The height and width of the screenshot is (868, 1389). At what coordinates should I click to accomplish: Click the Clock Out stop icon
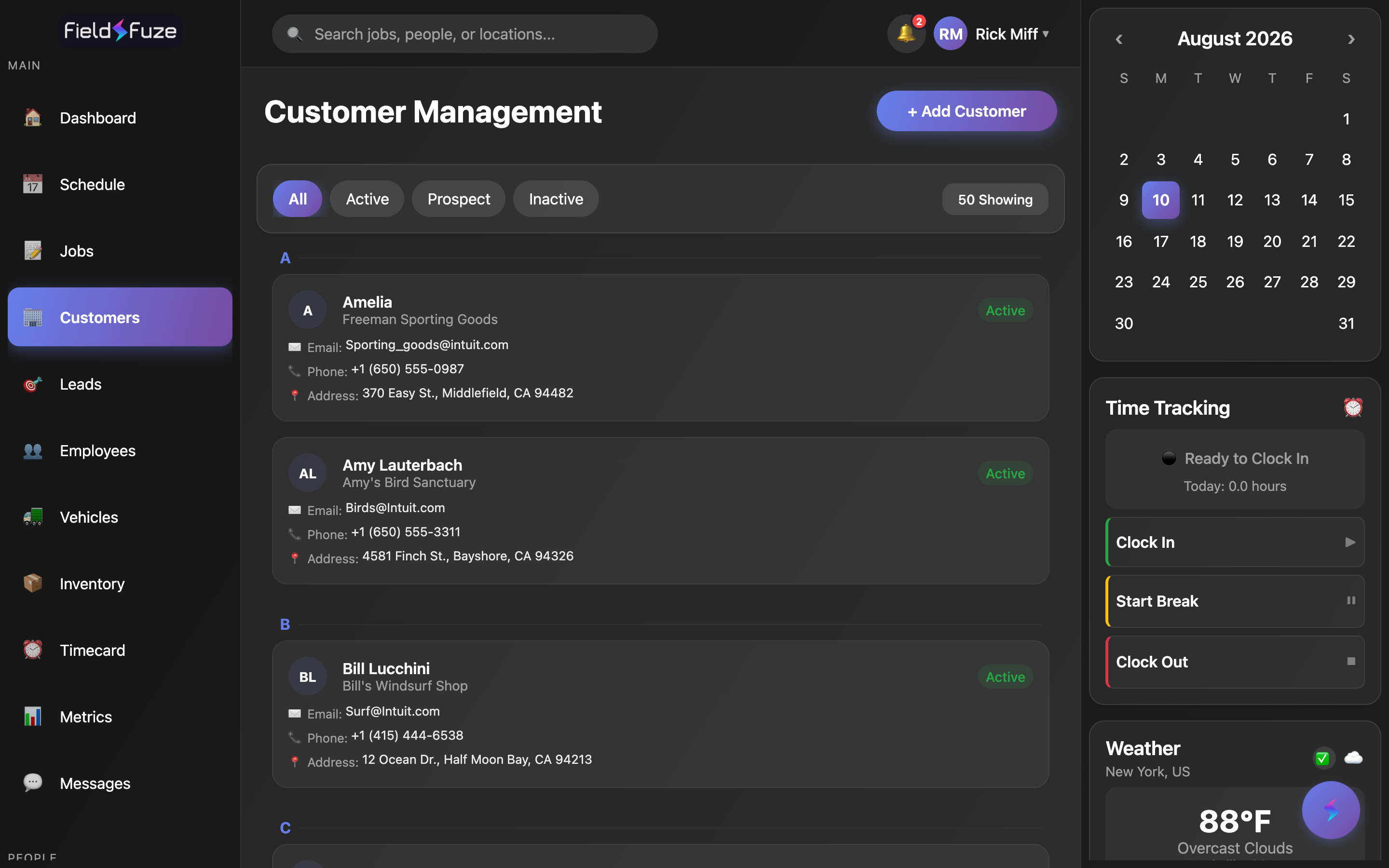[1351, 661]
